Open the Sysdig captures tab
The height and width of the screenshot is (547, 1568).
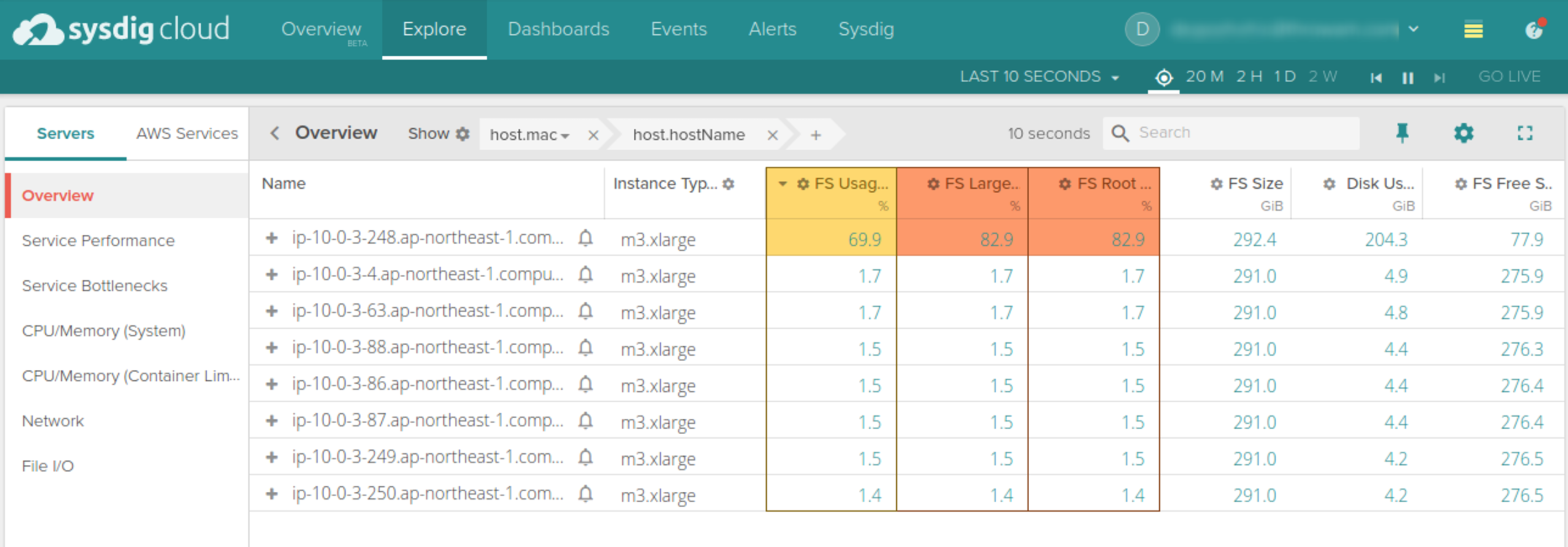(866, 29)
